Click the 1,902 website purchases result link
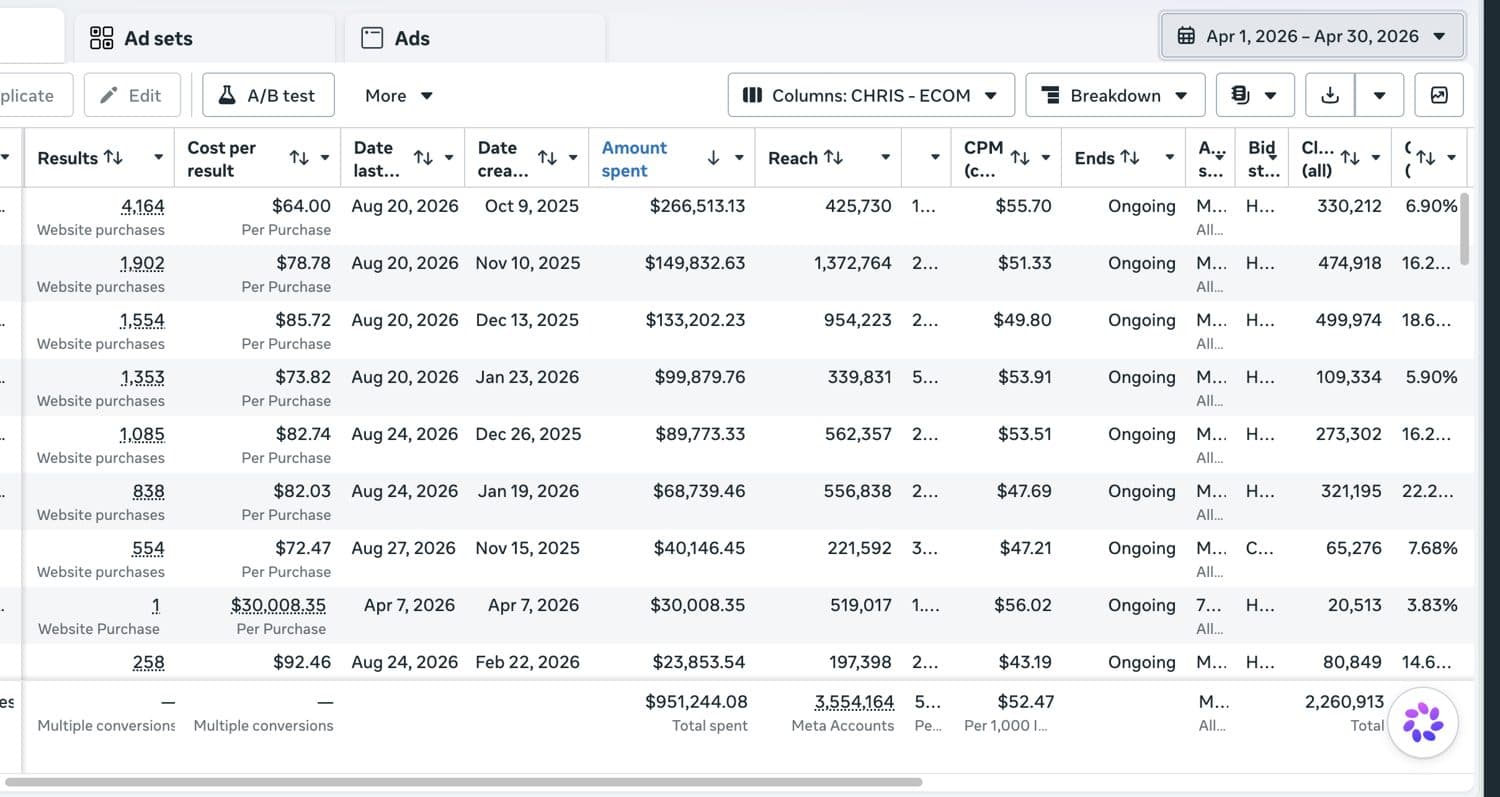This screenshot has height=797, width=1500. coord(142,263)
